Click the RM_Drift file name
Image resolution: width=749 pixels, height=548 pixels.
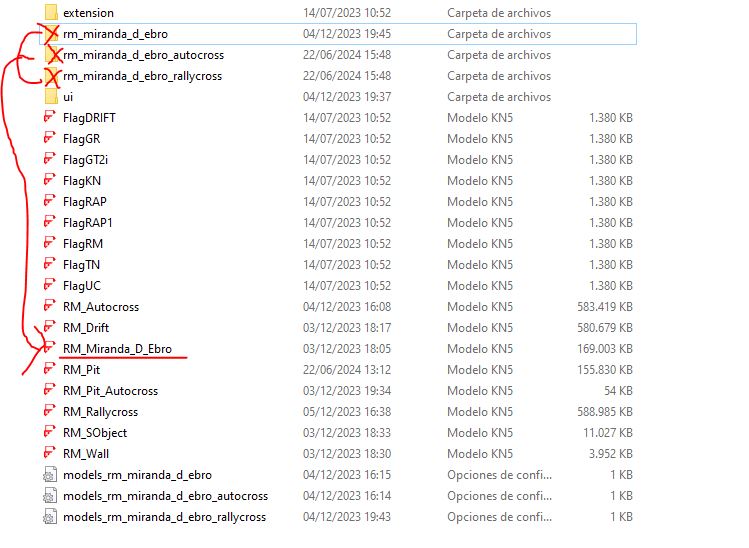(x=86, y=328)
